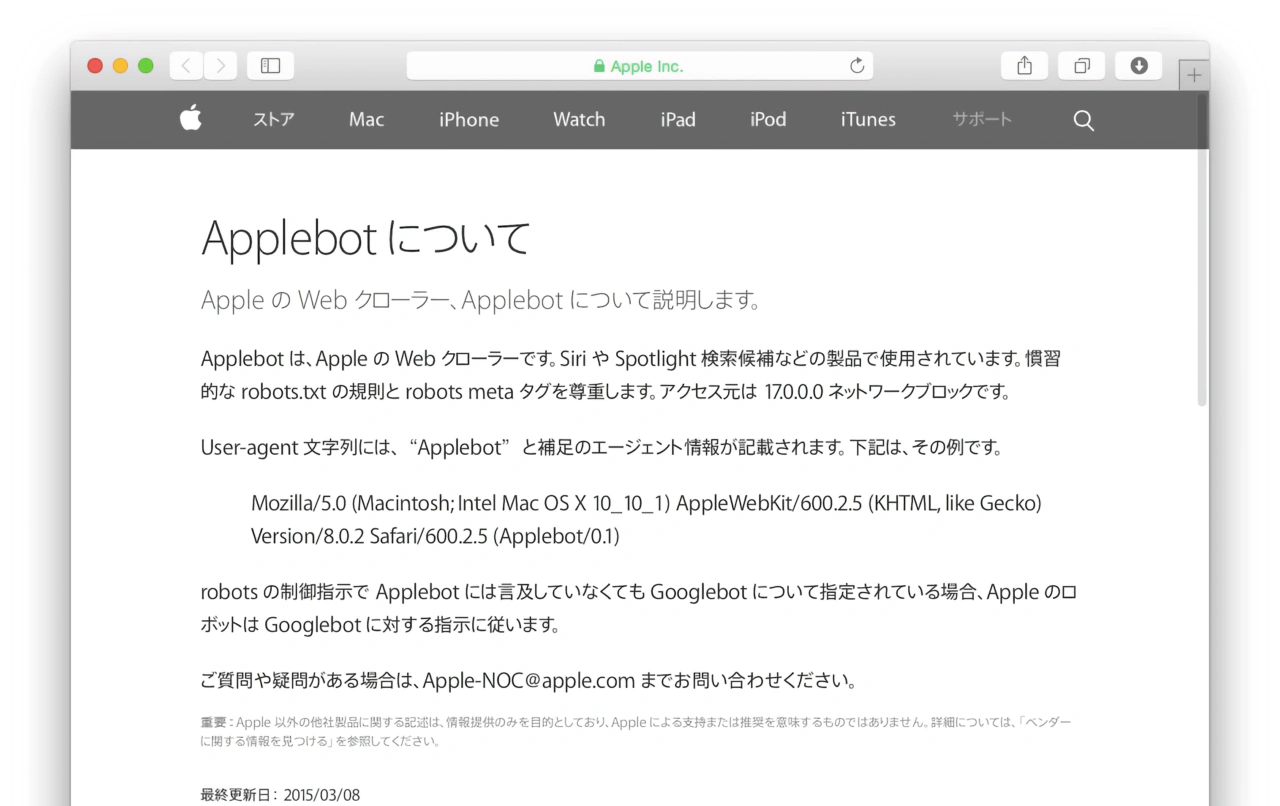Click the subtitle about Apple の Web クローラー
This screenshot has height=806, width=1280.
[481, 300]
